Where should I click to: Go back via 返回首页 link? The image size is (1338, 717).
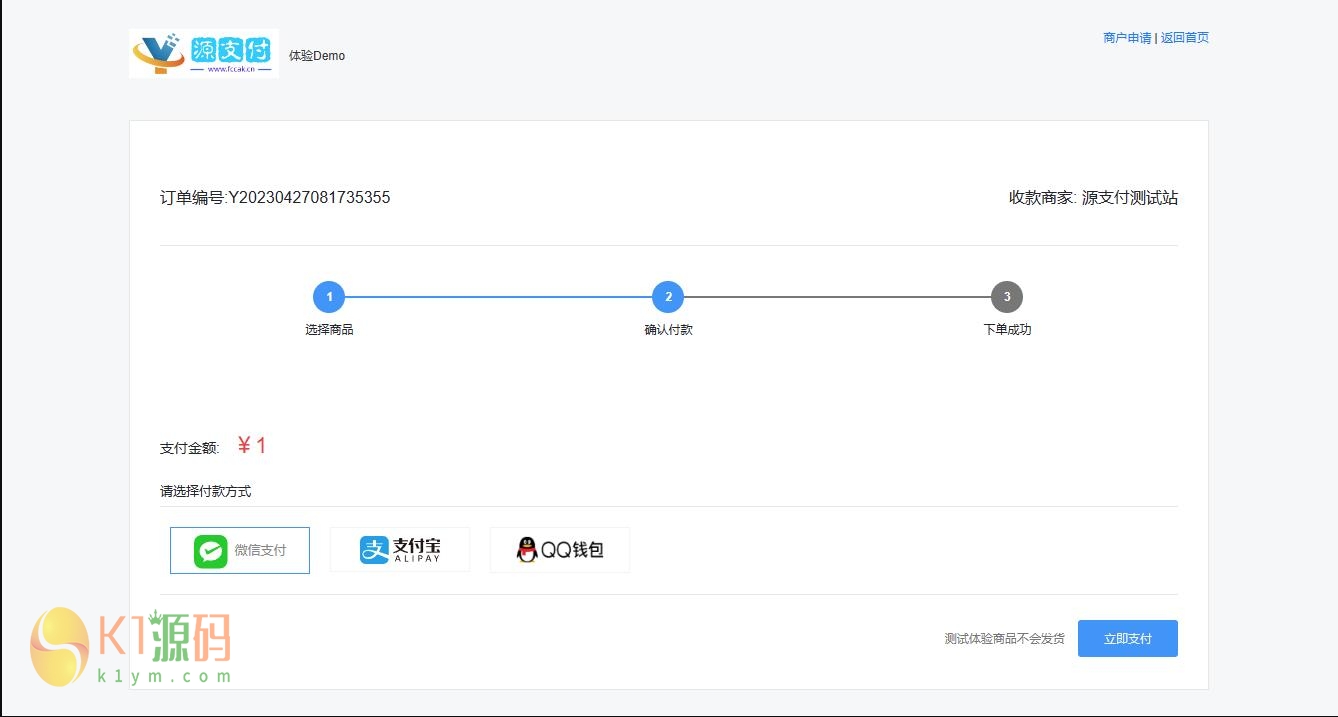[x=1185, y=38]
